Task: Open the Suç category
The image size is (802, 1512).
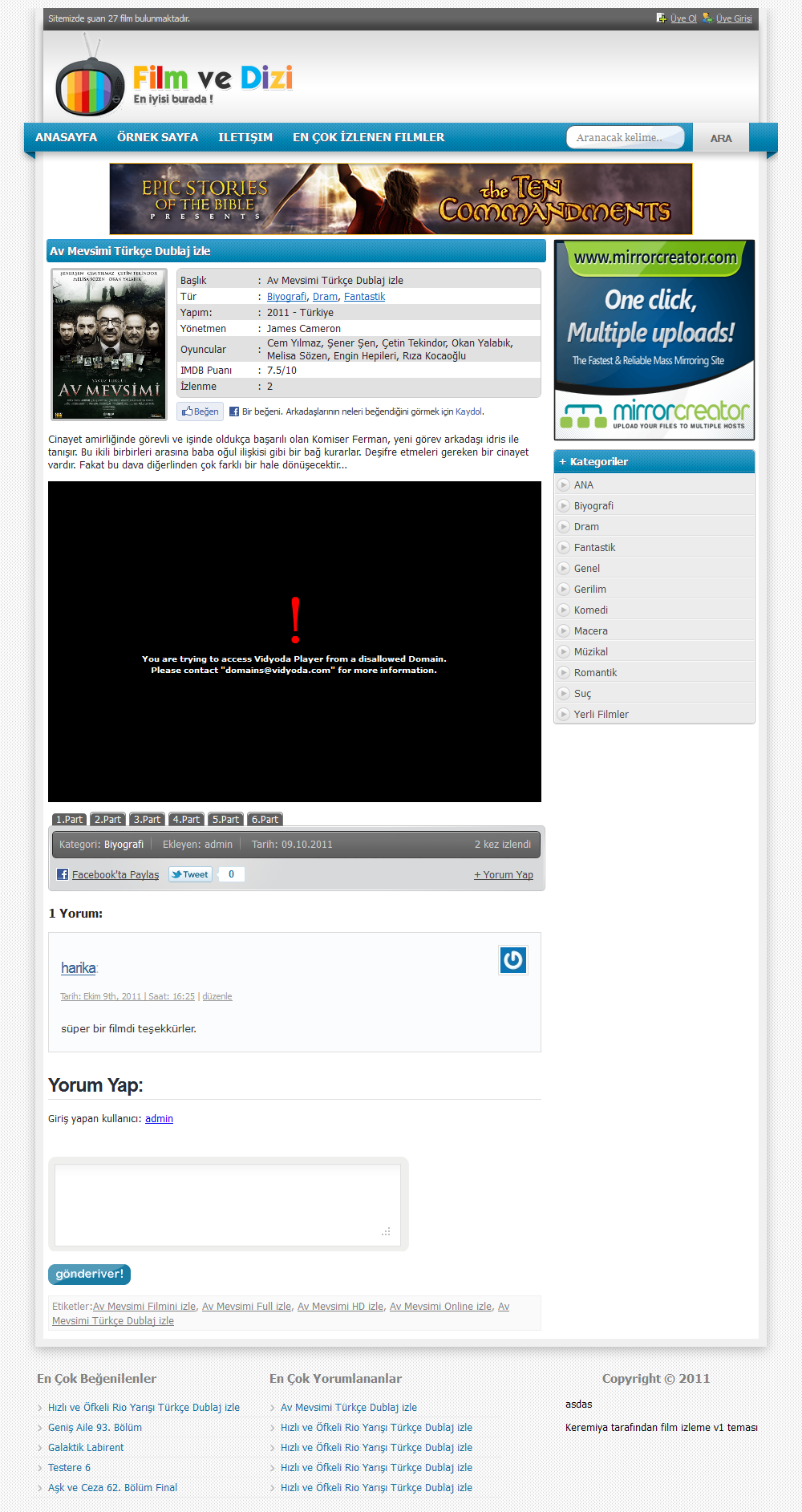Action: (583, 694)
